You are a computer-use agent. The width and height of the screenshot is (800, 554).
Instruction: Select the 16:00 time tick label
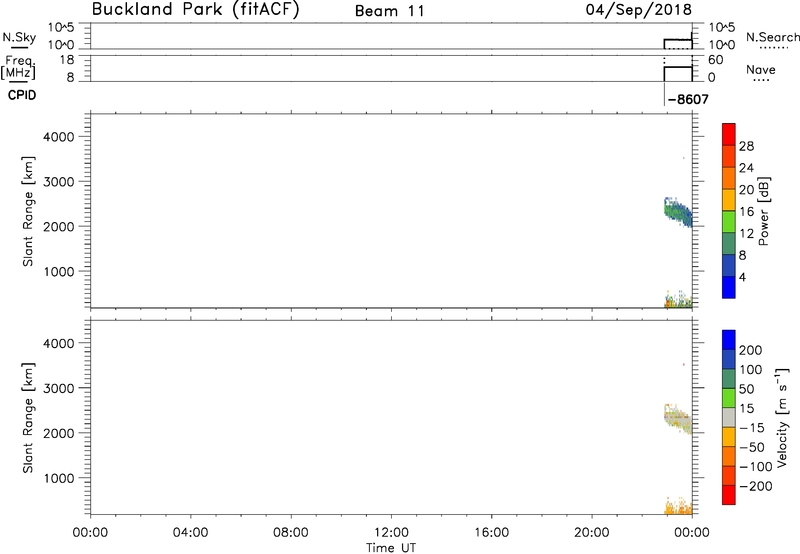point(491,533)
